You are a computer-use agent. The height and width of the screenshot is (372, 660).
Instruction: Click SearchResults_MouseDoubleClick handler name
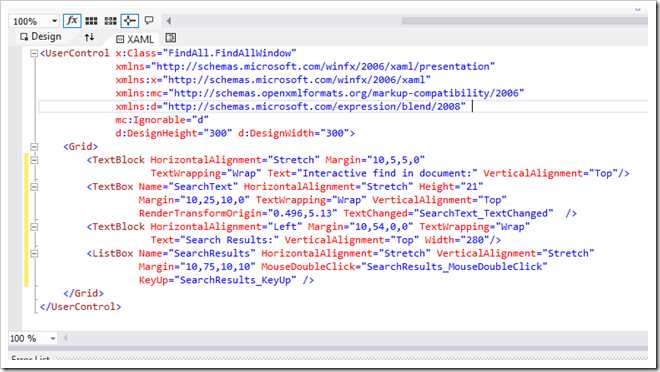point(454,267)
